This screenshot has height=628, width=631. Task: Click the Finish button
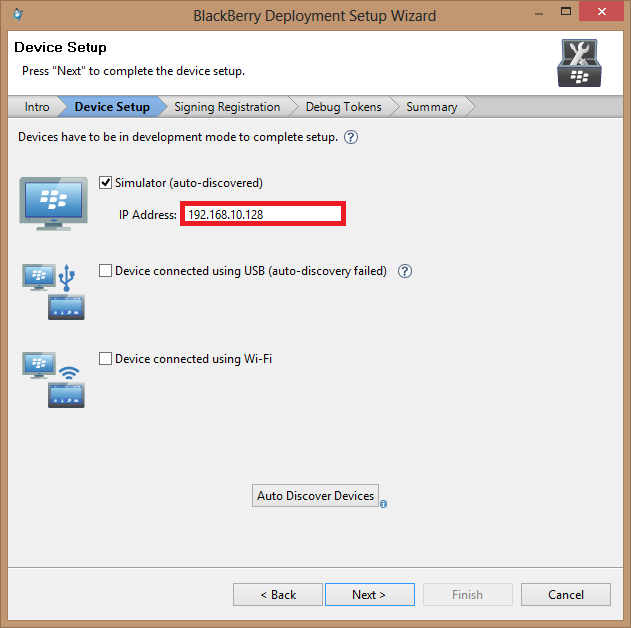click(468, 595)
